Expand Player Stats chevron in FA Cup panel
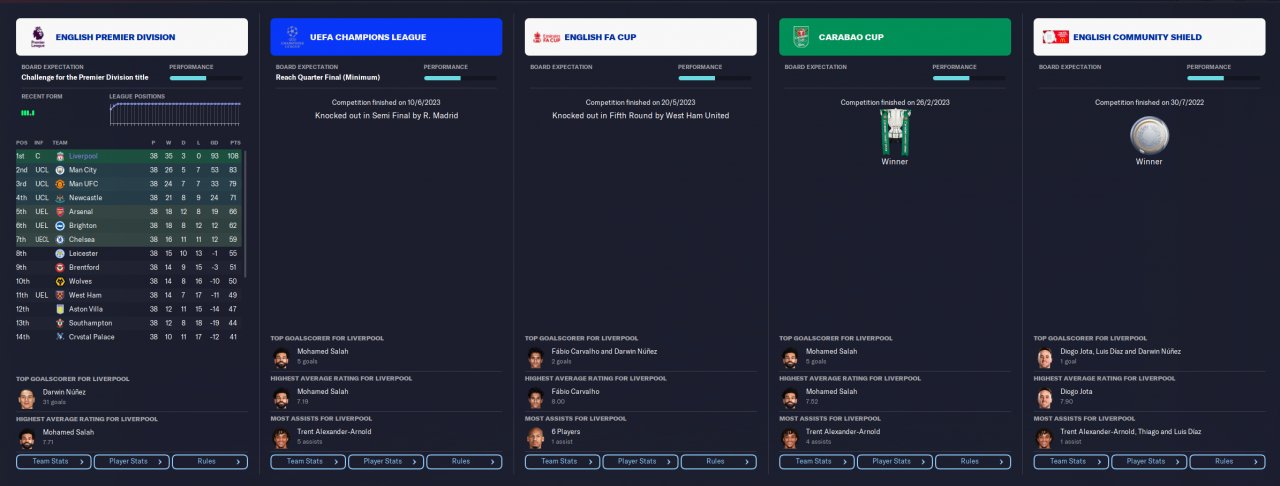This screenshot has width=1280, height=486. pyautogui.click(x=670, y=461)
